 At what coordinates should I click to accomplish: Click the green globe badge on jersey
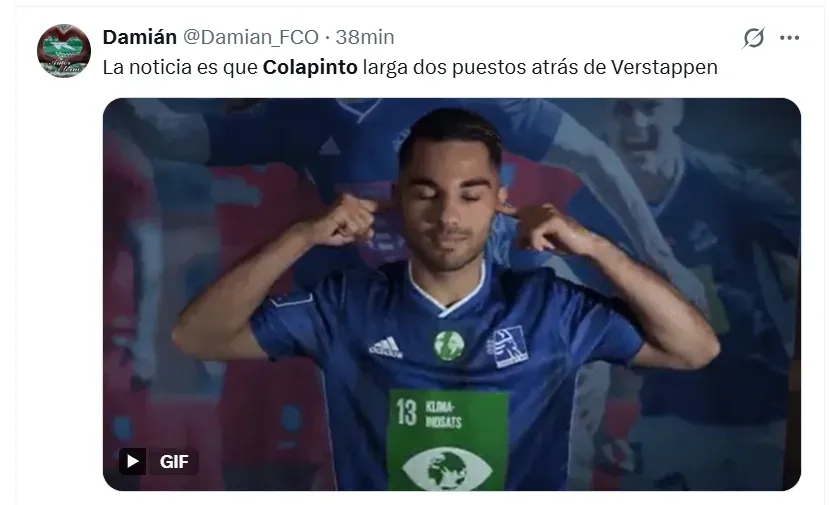click(449, 345)
